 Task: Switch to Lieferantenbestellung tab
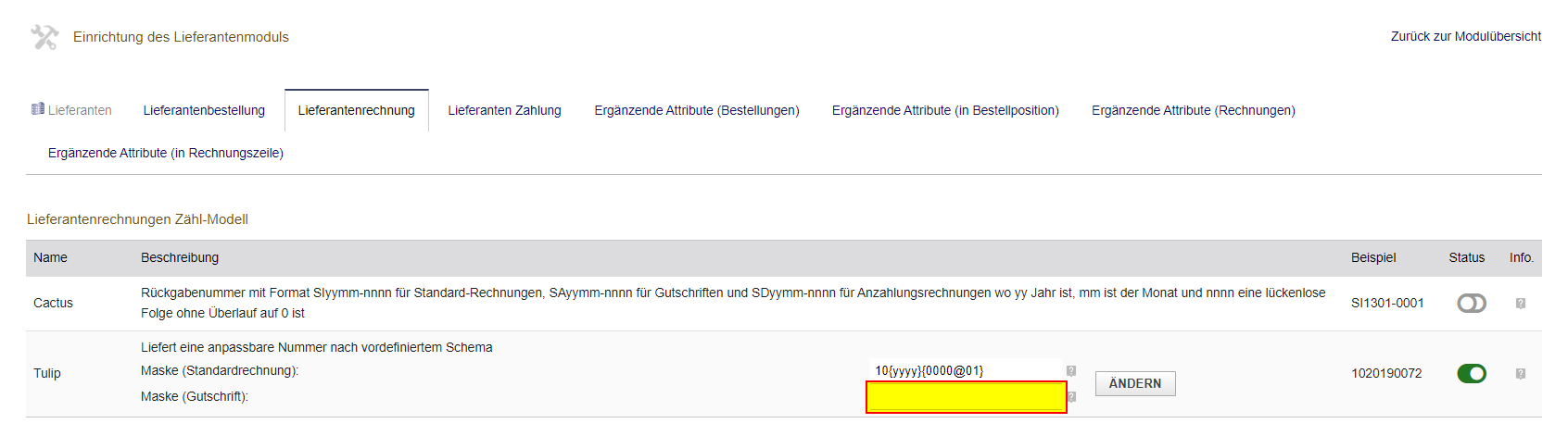coord(204,110)
